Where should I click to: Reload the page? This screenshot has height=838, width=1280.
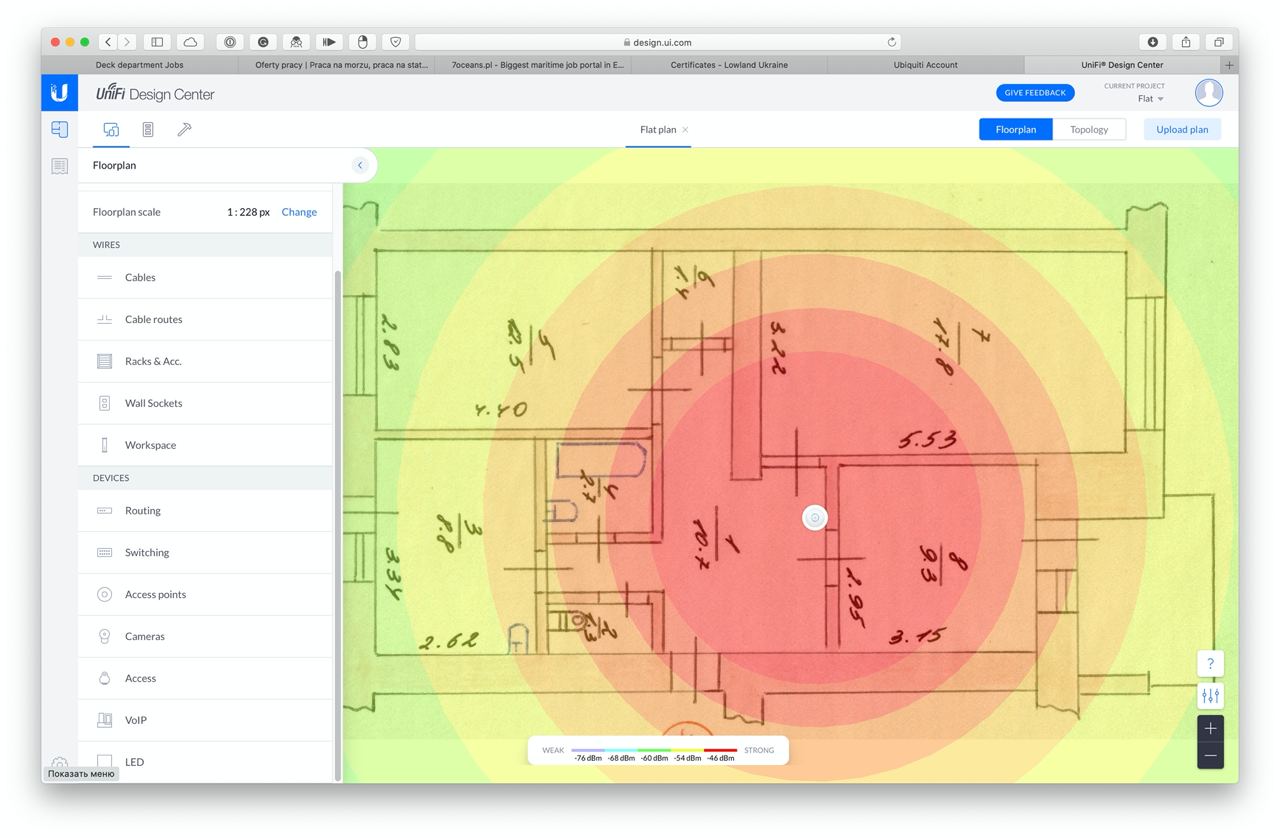coord(891,42)
